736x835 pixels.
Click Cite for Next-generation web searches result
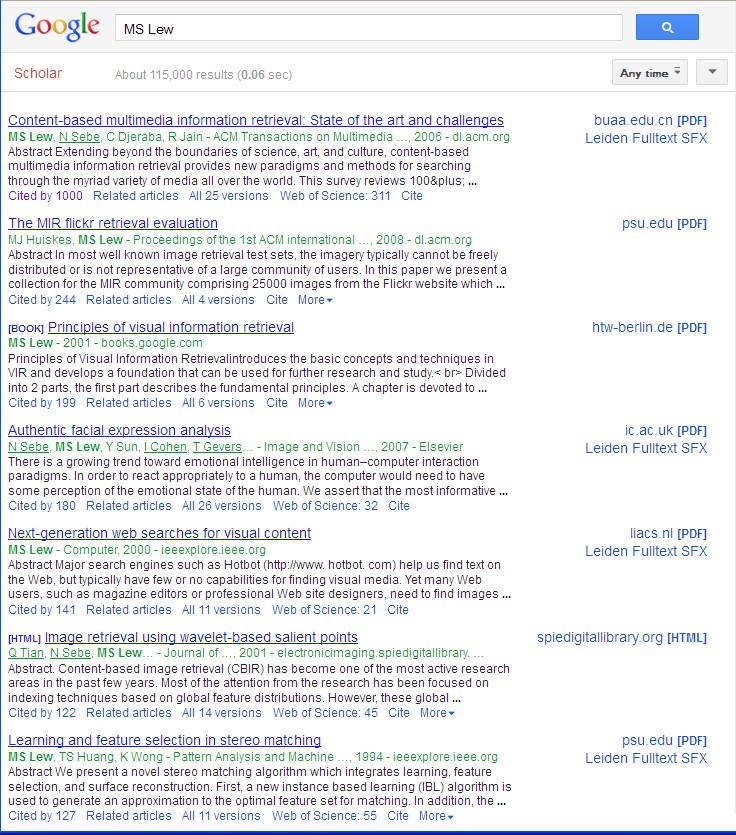(398, 610)
